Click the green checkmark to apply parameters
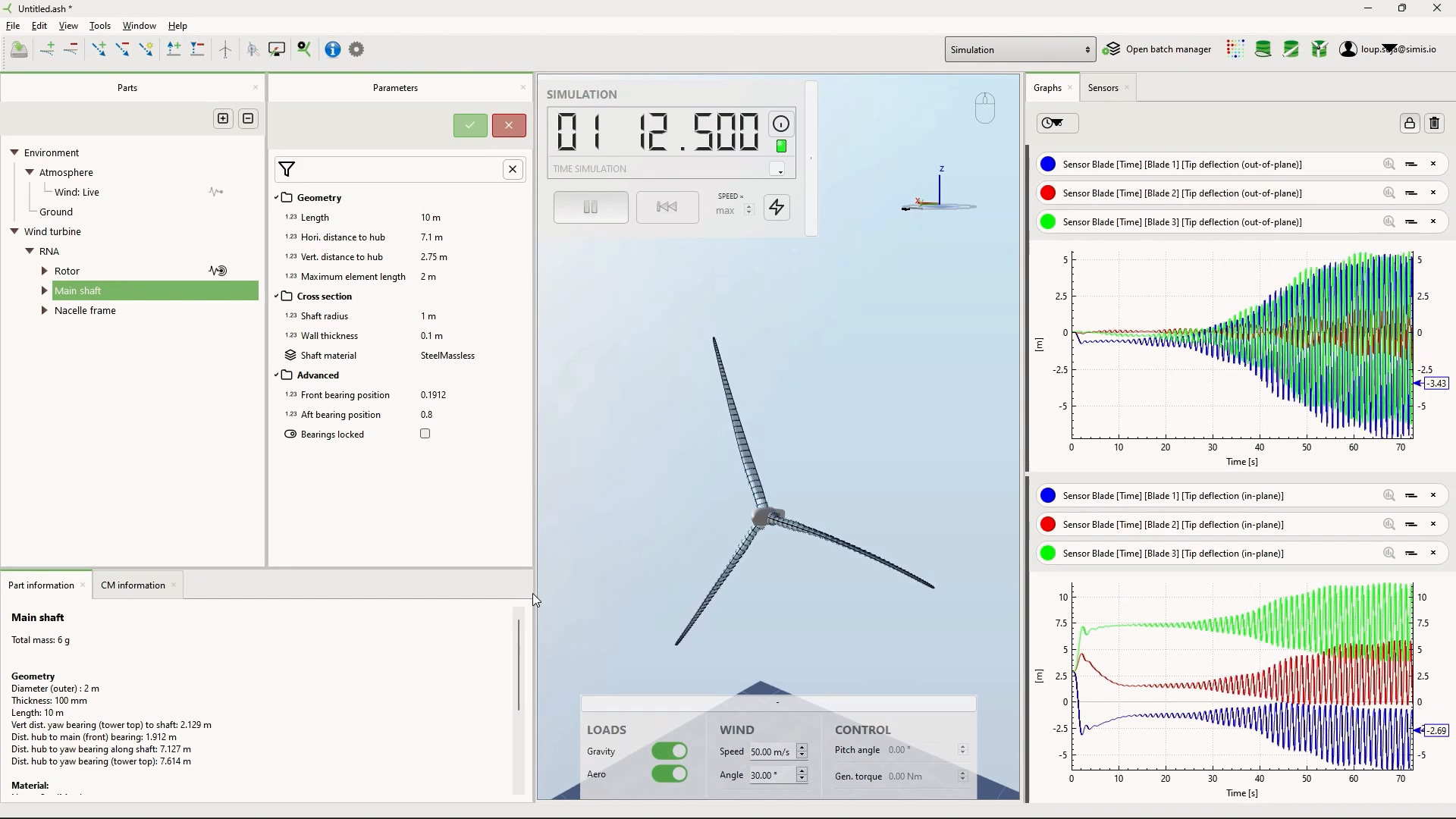The height and width of the screenshot is (819, 1456). [470, 126]
